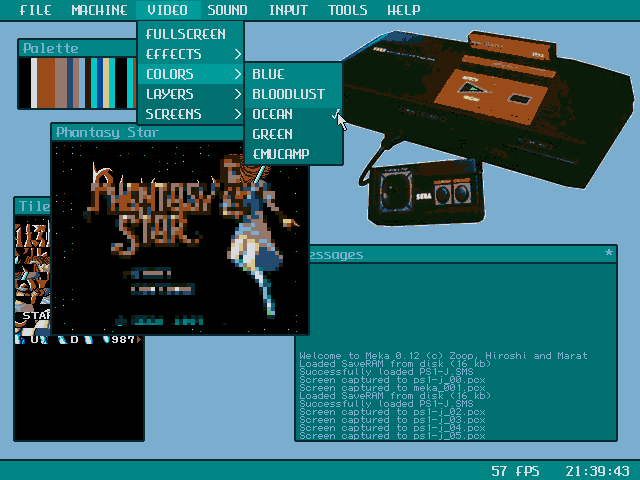Pick the yellow swatch in Palette

[106, 83]
